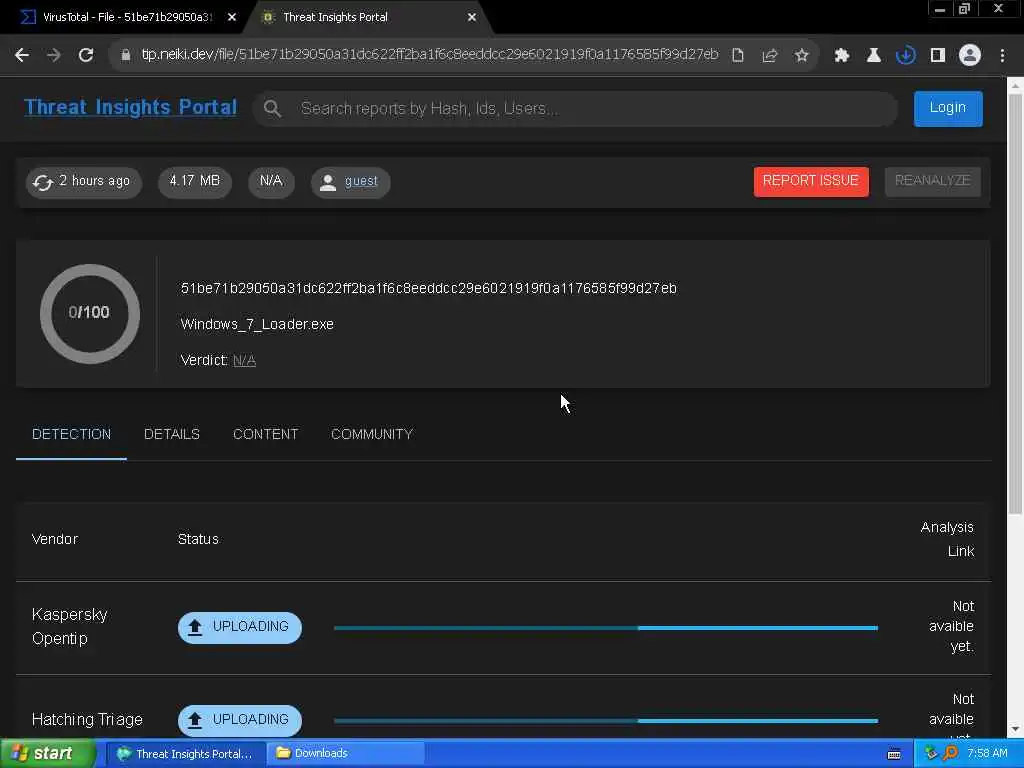Open the Downloads folder taskbar item
This screenshot has width=1024, height=768.
click(346, 754)
